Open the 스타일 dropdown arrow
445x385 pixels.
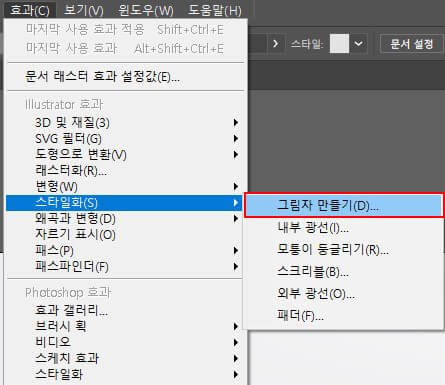coord(359,44)
